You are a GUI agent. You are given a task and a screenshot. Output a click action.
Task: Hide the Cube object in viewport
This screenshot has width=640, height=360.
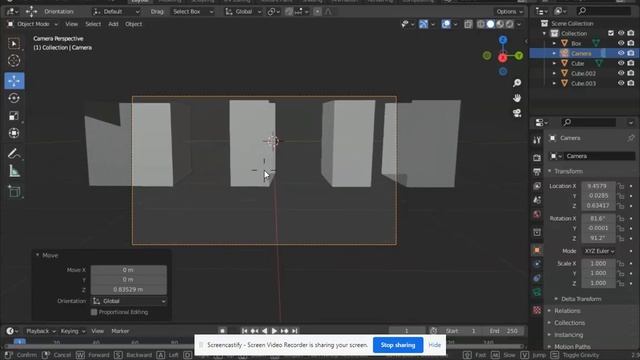pos(621,63)
